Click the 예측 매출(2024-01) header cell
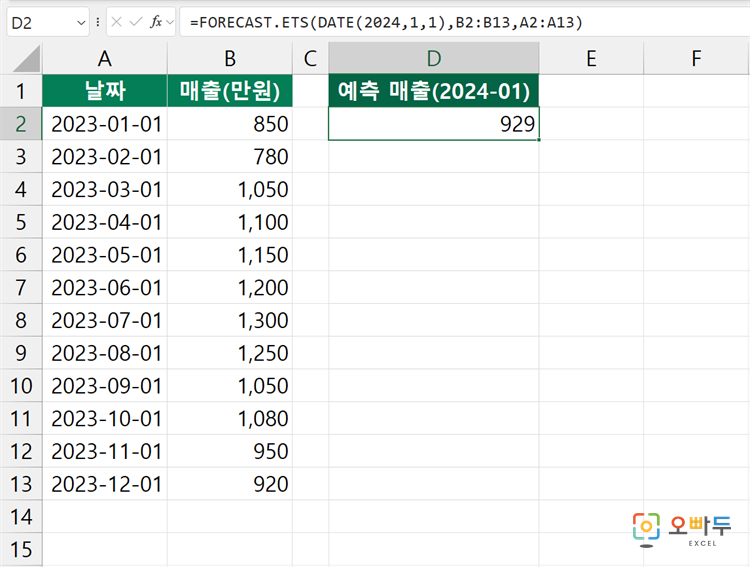750x567 pixels. pyautogui.click(x=434, y=91)
